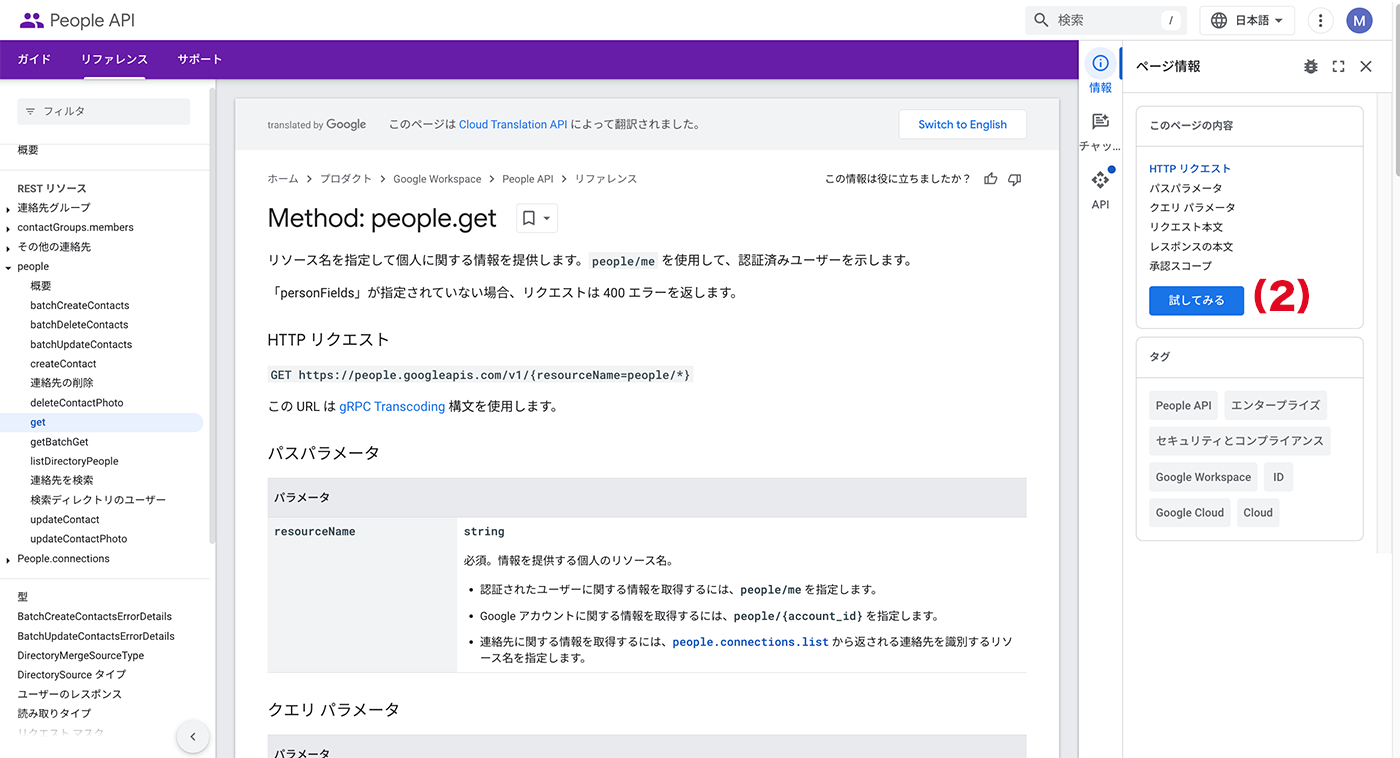Click the 試してみる button
The width and height of the screenshot is (1400, 758).
pos(1196,300)
